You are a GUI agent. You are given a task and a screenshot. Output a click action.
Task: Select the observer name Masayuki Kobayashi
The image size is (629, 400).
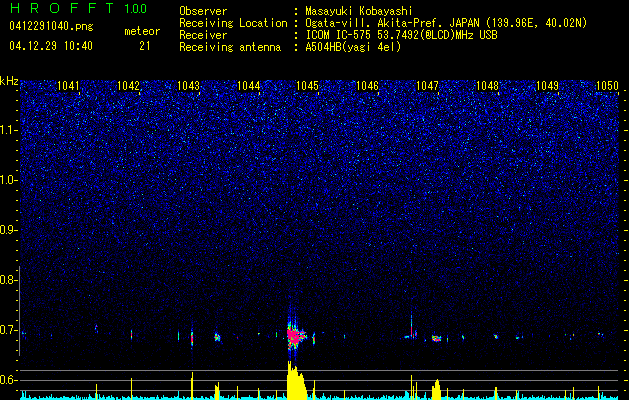[x=358, y=11]
